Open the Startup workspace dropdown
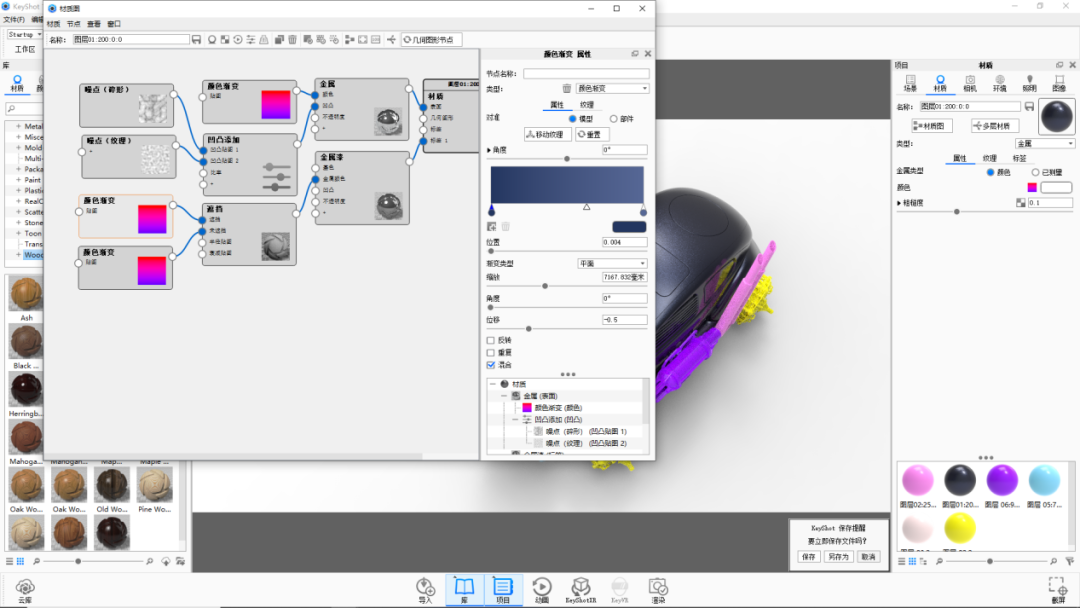This screenshot has width=1080, height=608. pyautogui.click(x=25, y=34)
